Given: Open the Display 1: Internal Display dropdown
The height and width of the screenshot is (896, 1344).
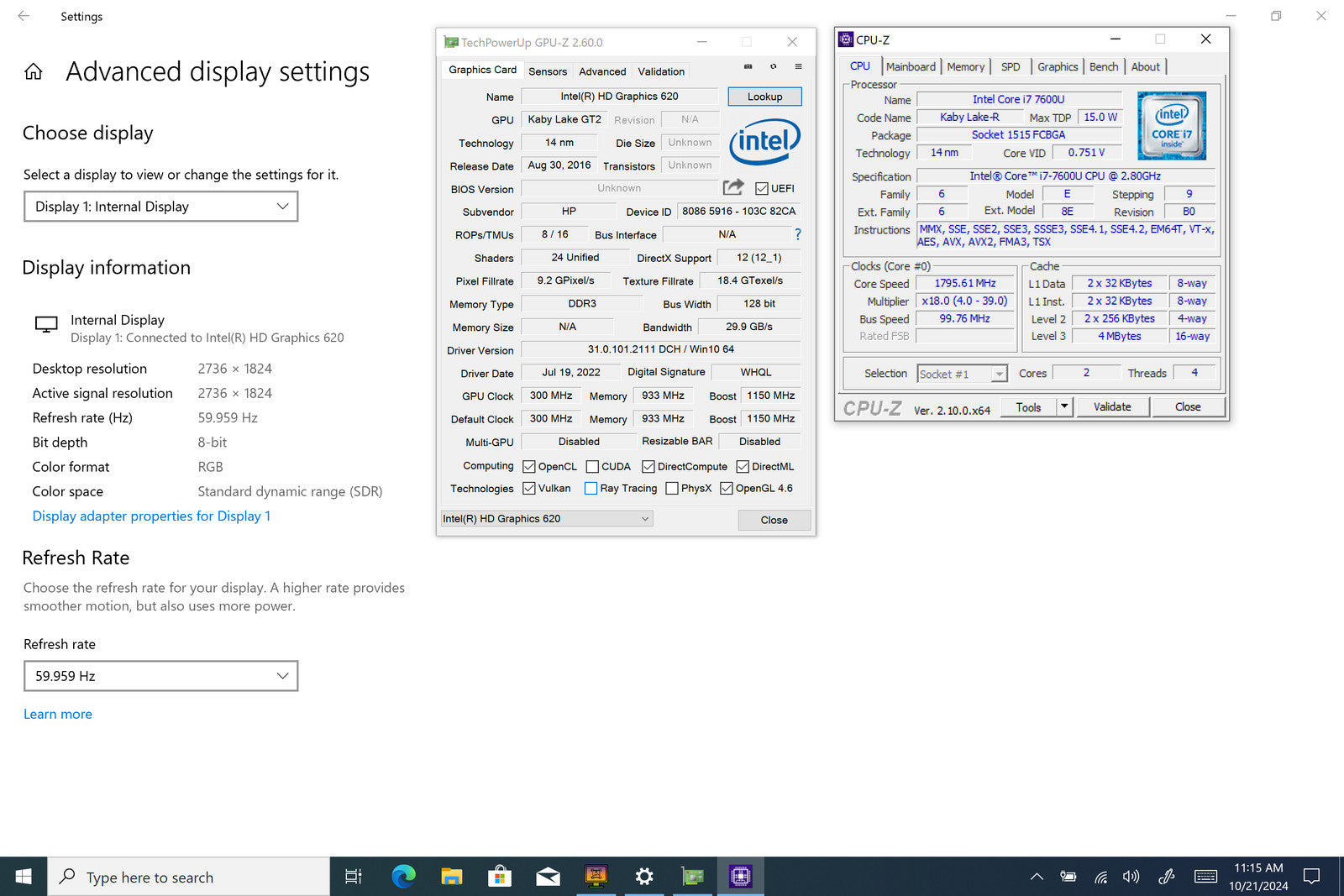Looking at the screenshot, I should pyautogui.click(x=161, y=207).
